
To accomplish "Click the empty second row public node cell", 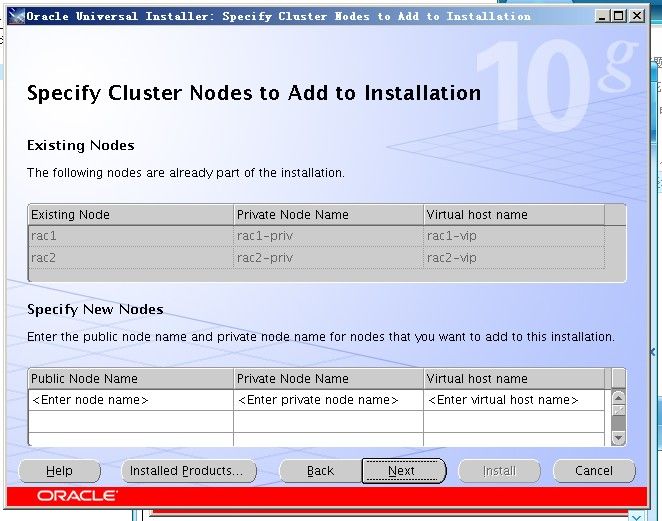I will pyautogui.click(x=131, y=422).
